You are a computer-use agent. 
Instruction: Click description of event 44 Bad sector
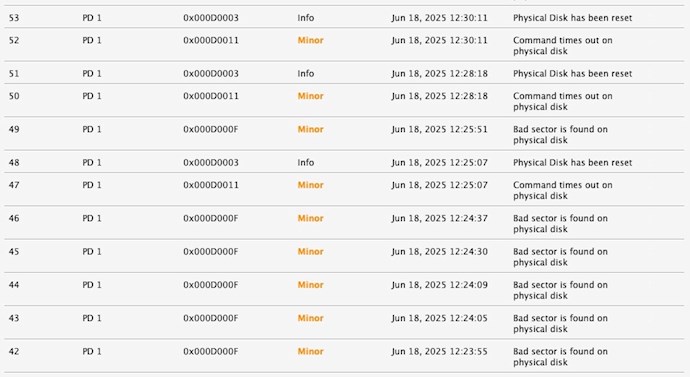click(x=560, y=290)
